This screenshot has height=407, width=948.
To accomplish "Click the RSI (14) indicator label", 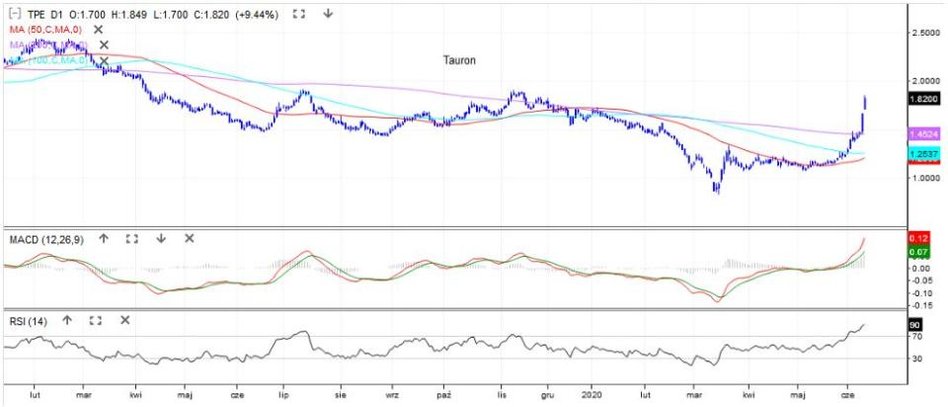I will (x=28, y=320).
